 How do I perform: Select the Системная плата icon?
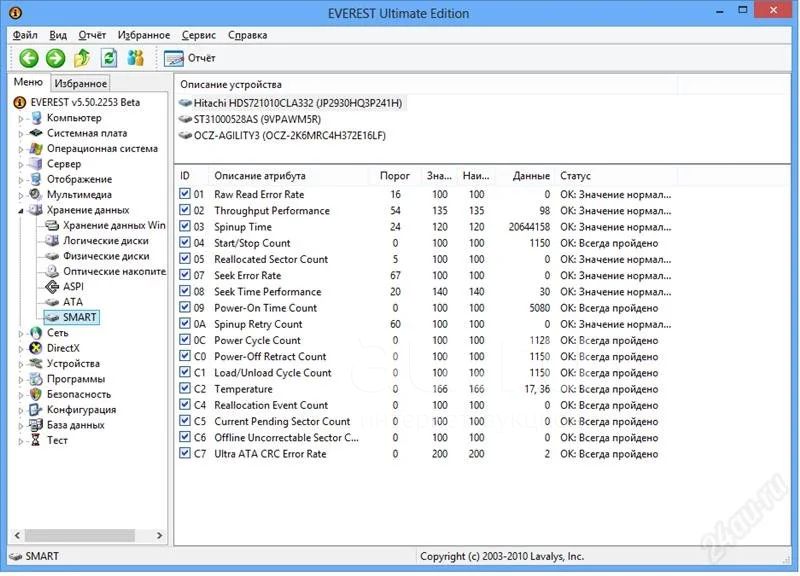click(36, 133)
